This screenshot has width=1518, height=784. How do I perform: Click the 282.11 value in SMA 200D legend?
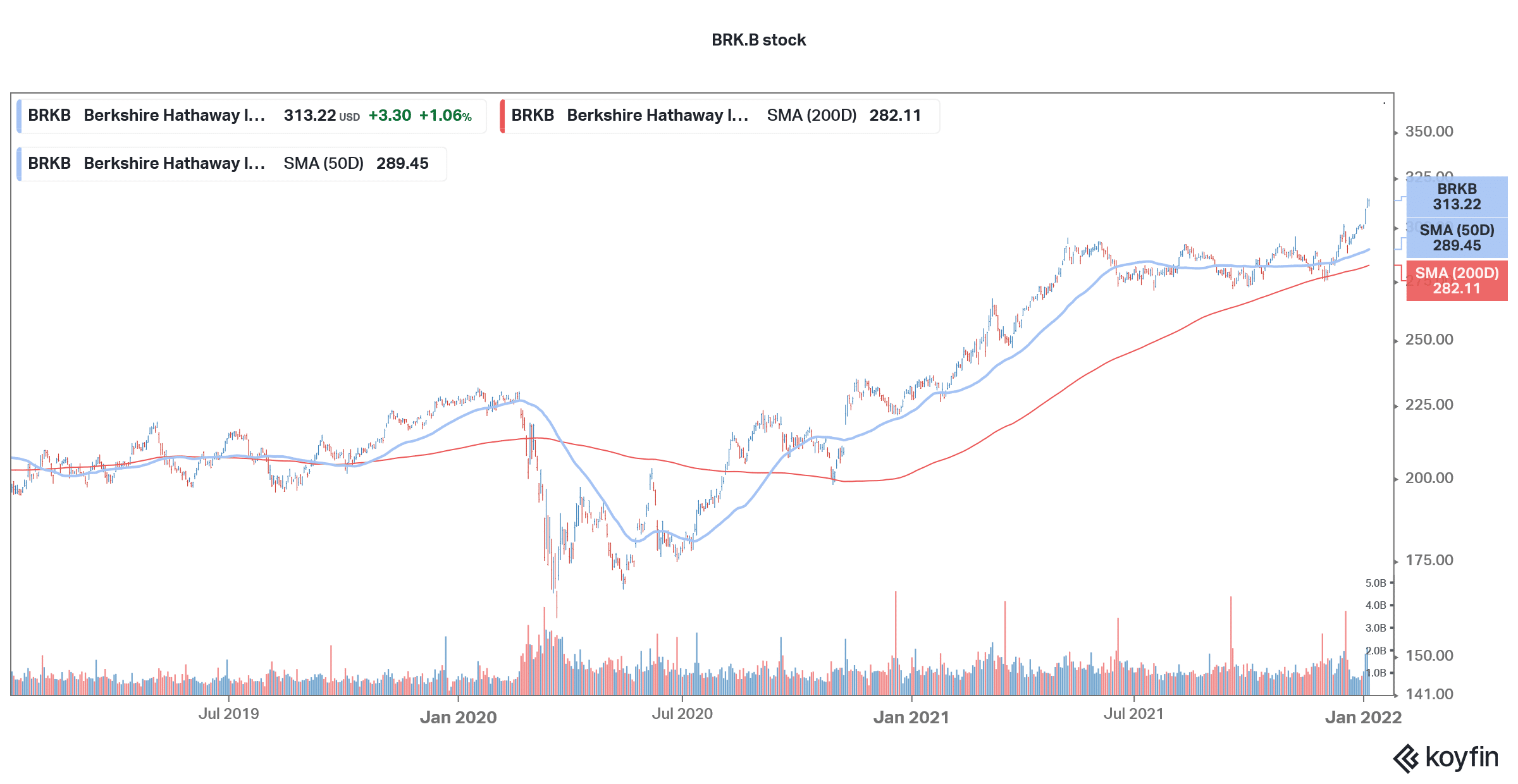click(895, 115)
